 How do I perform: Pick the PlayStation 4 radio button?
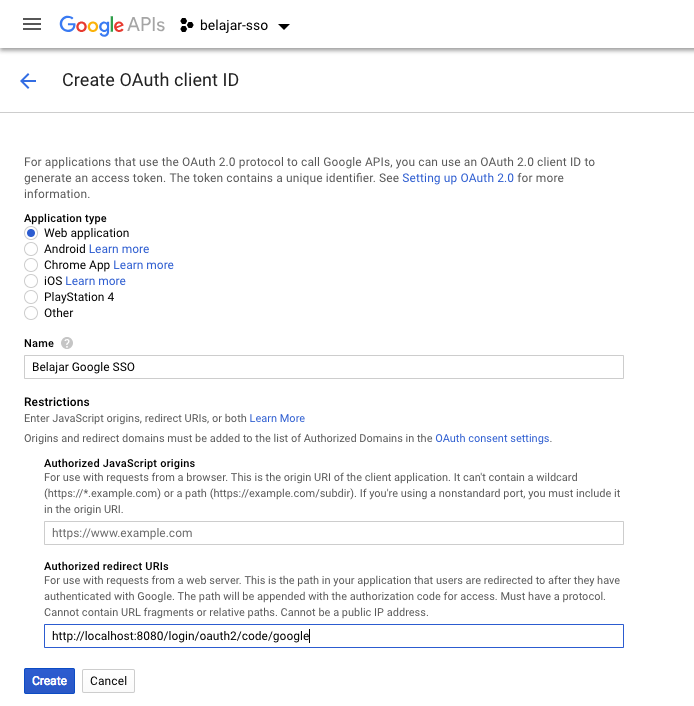tap(31, 297)
